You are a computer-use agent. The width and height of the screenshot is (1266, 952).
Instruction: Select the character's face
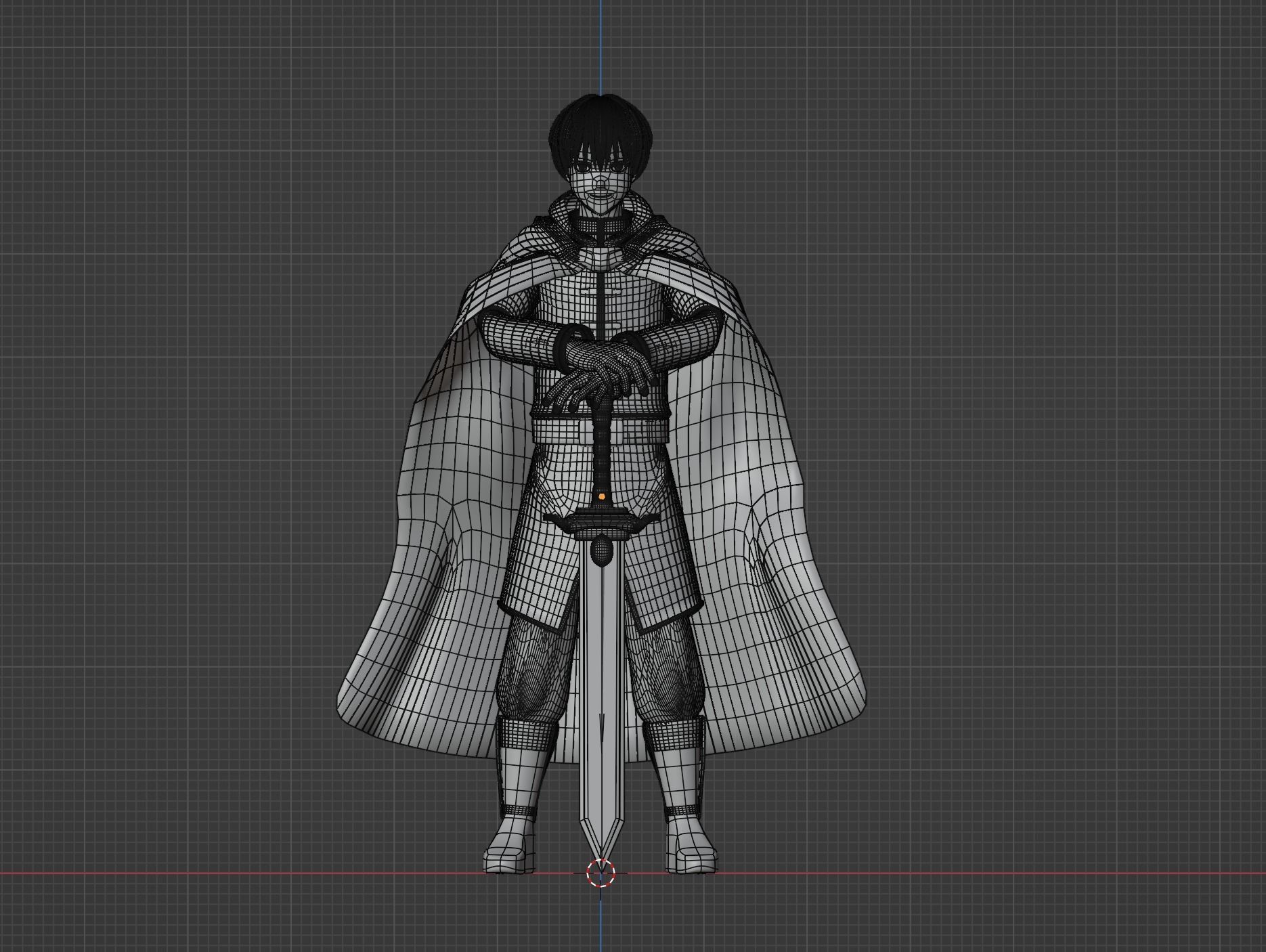[599, 185]
